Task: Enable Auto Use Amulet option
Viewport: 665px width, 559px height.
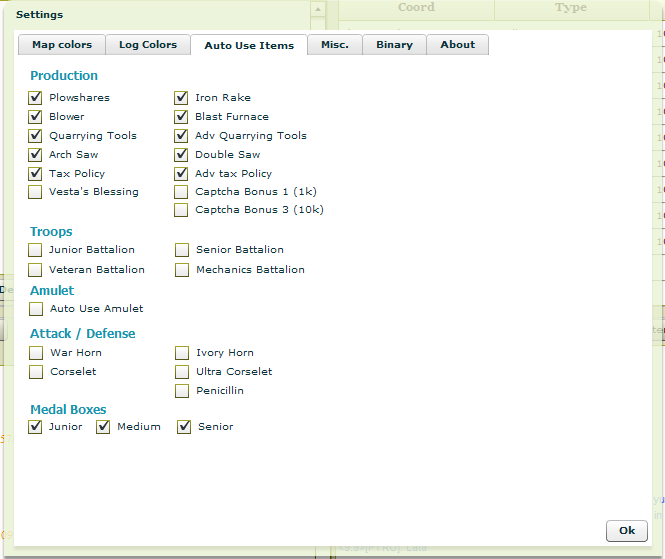Action: 36,310
